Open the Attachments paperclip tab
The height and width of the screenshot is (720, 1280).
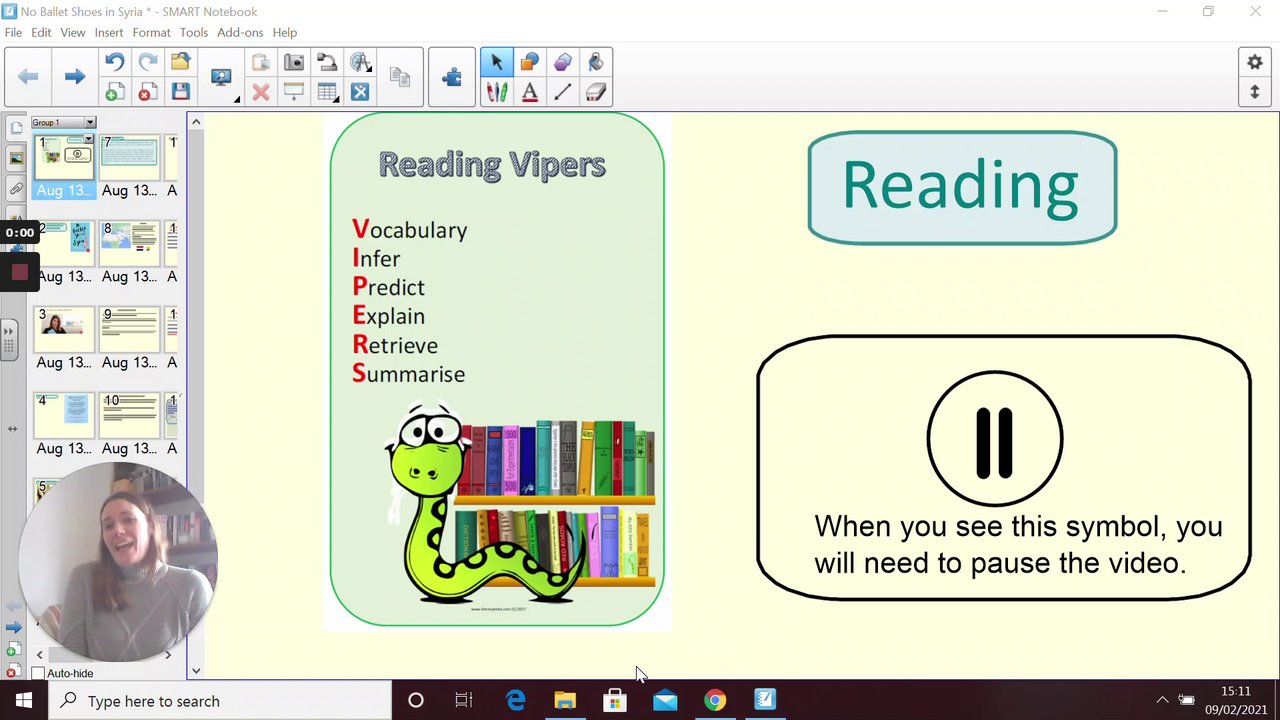(16, 188)
